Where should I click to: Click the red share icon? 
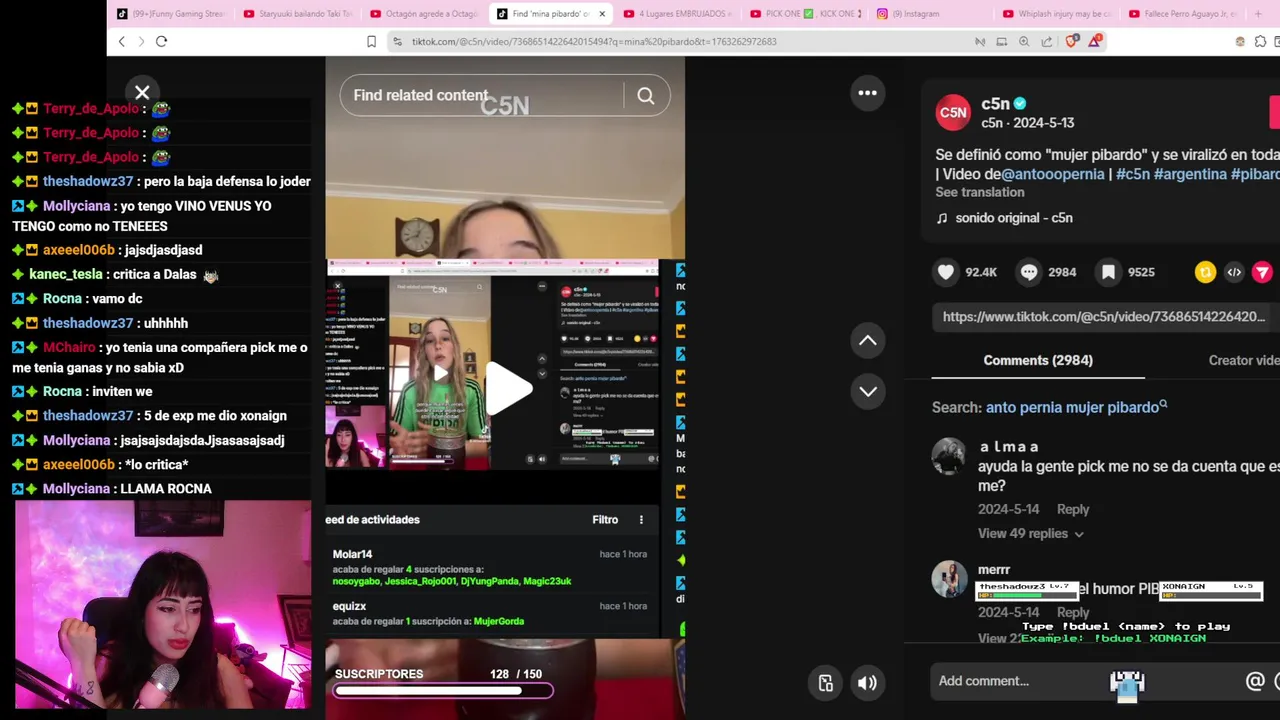click(x=1263, y=272)
